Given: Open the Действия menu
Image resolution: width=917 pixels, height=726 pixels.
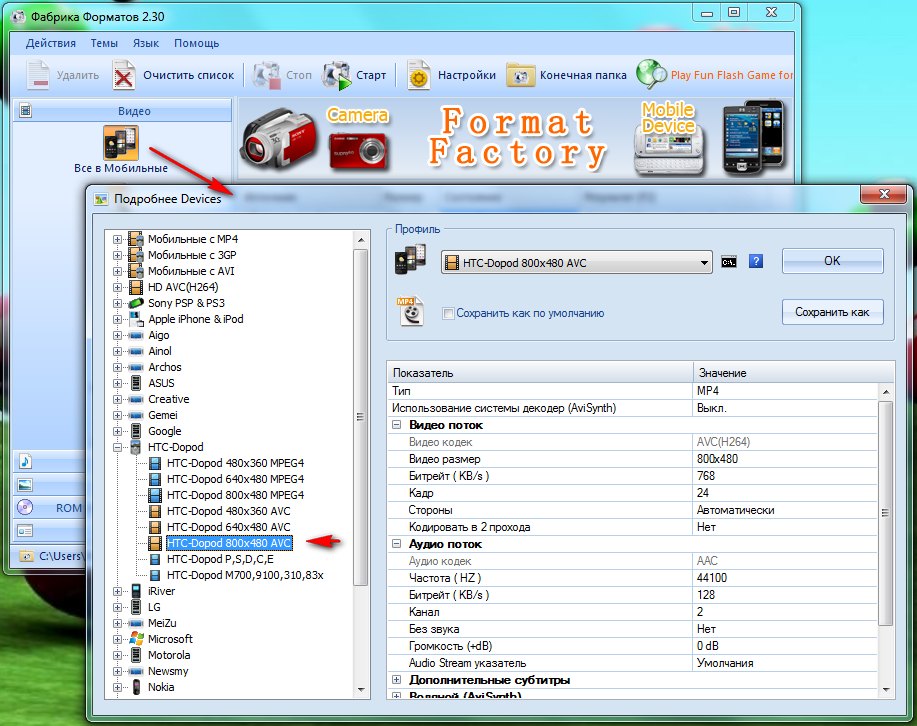Looking at the screenshot, I should click(x=51, y=44).
